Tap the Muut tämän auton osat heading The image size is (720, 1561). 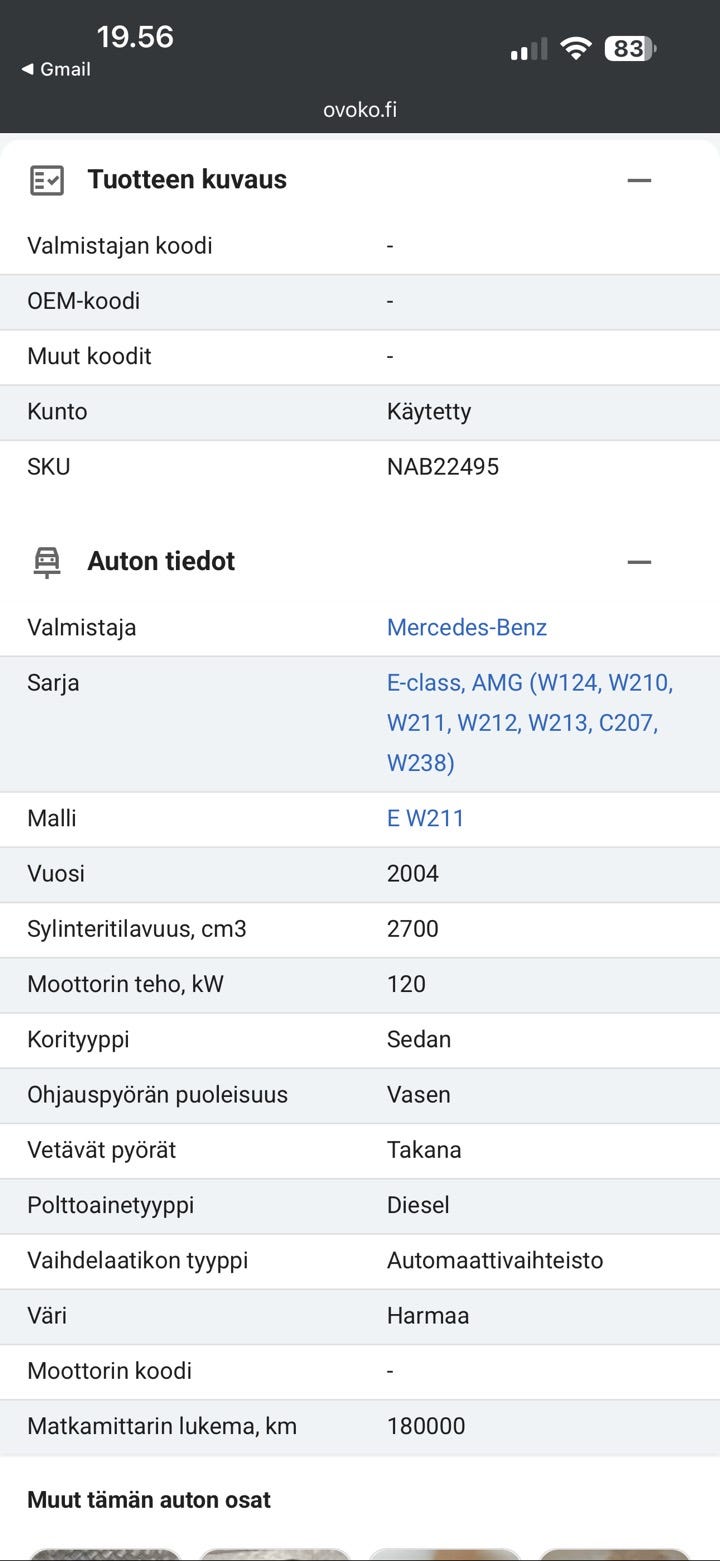149,1500
